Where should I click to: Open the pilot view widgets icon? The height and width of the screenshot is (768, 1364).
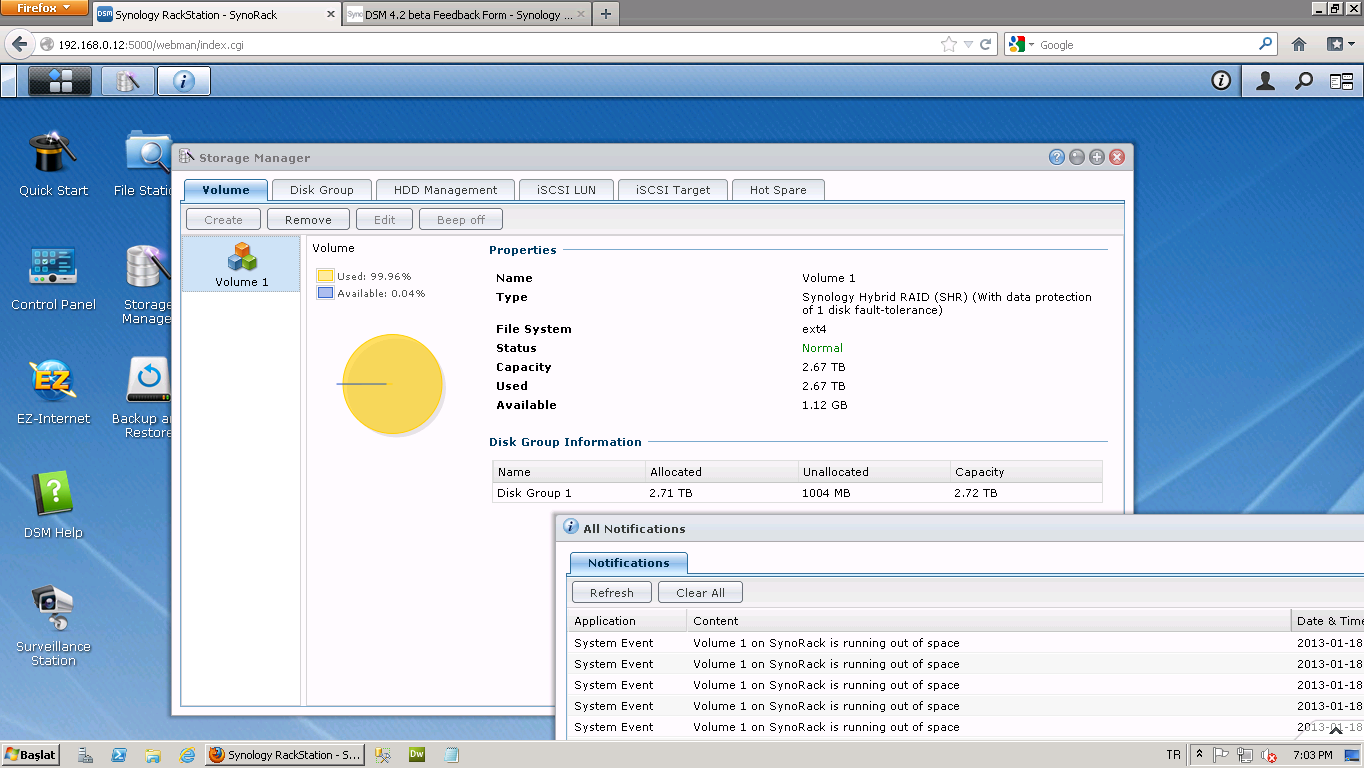click(1341, 81)
